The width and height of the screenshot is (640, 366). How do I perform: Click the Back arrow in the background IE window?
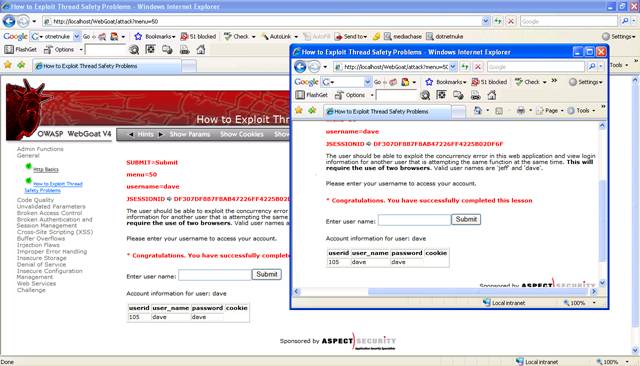point(9,21)
